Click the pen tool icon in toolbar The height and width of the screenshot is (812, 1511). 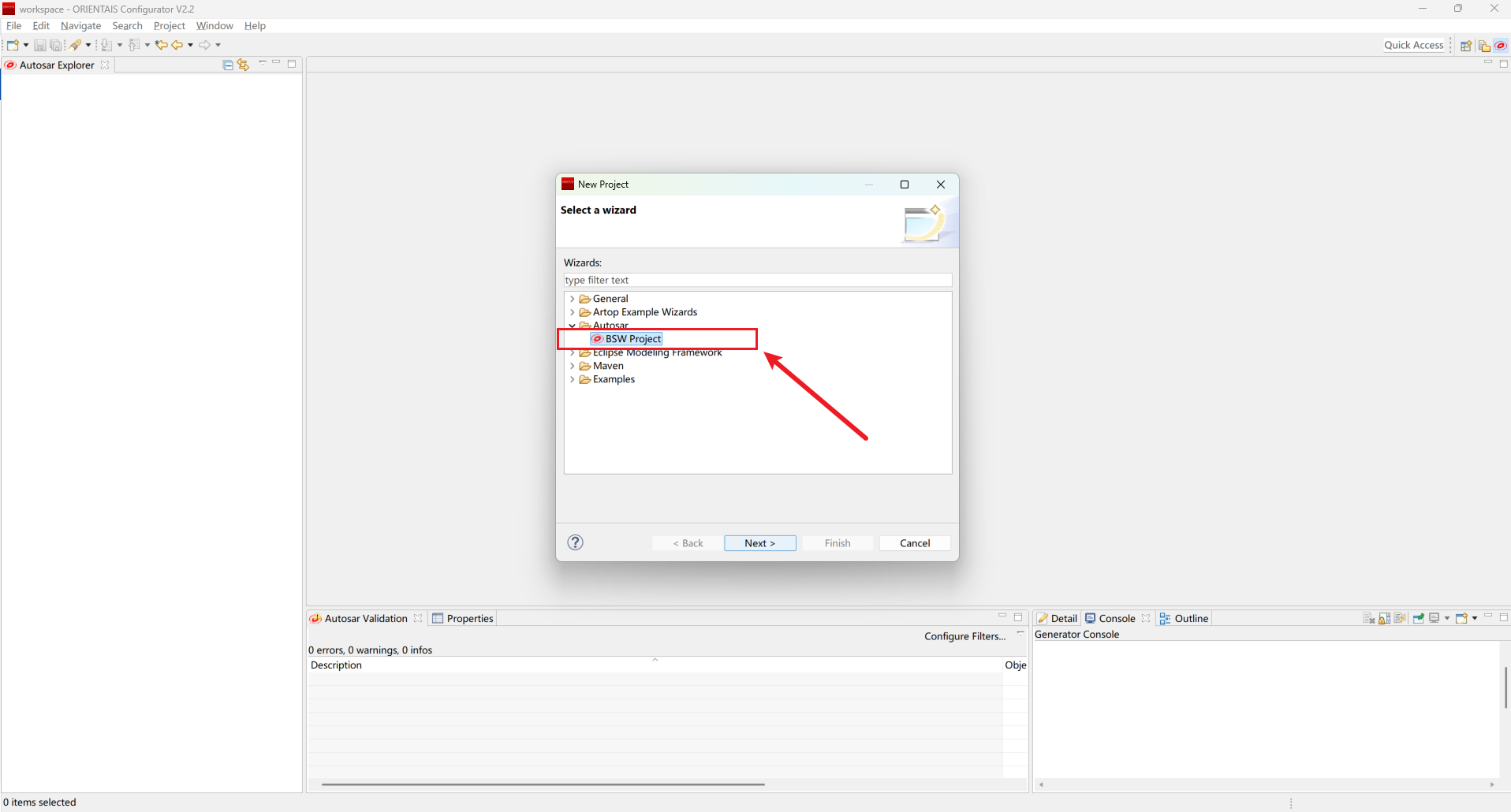(76, 46)
